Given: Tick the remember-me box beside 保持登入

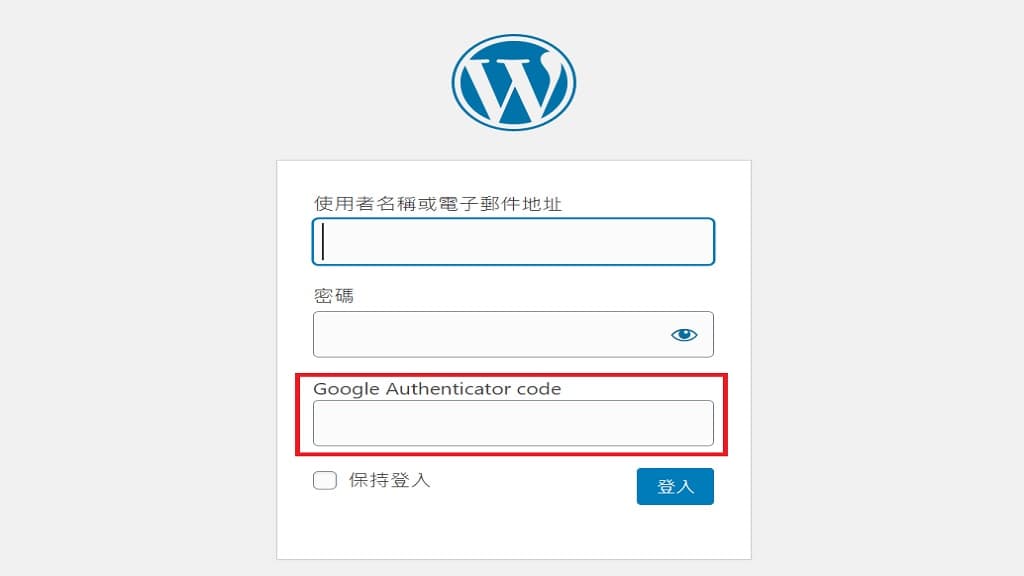Looking at the screenshot, I should (x=325, y=481).
